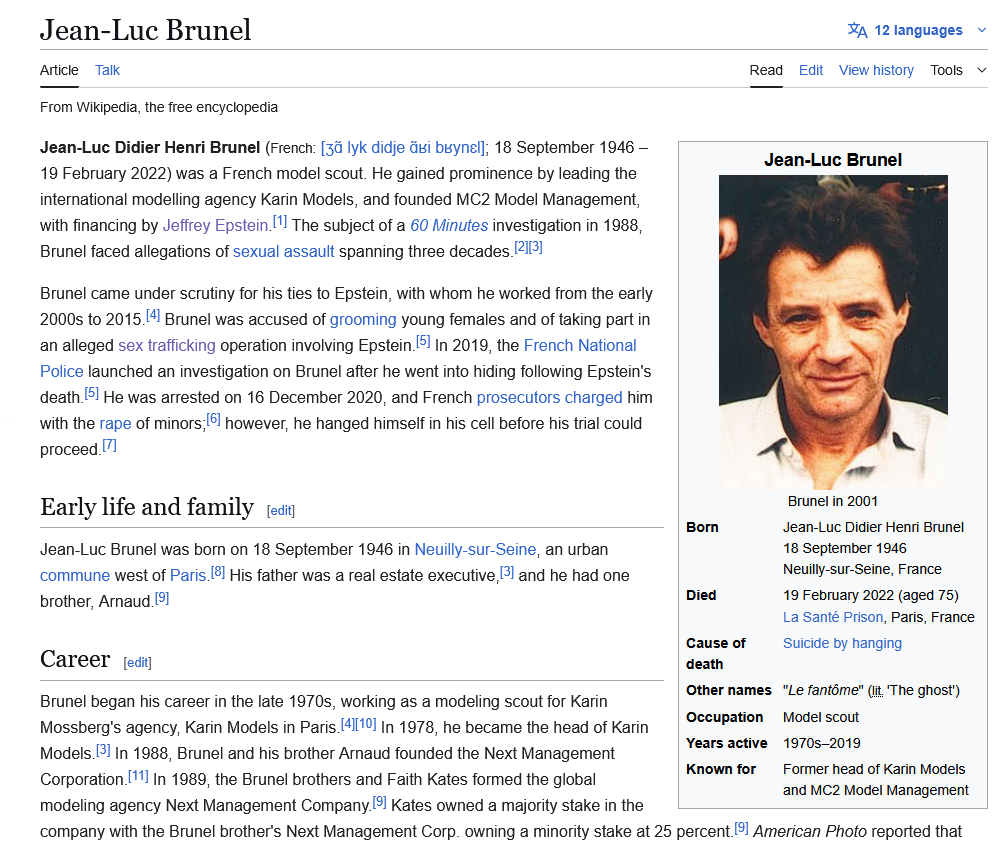The image size is (997, 847).
Task: Click the 'Years active' infobox label
Action: coord(727,743)
